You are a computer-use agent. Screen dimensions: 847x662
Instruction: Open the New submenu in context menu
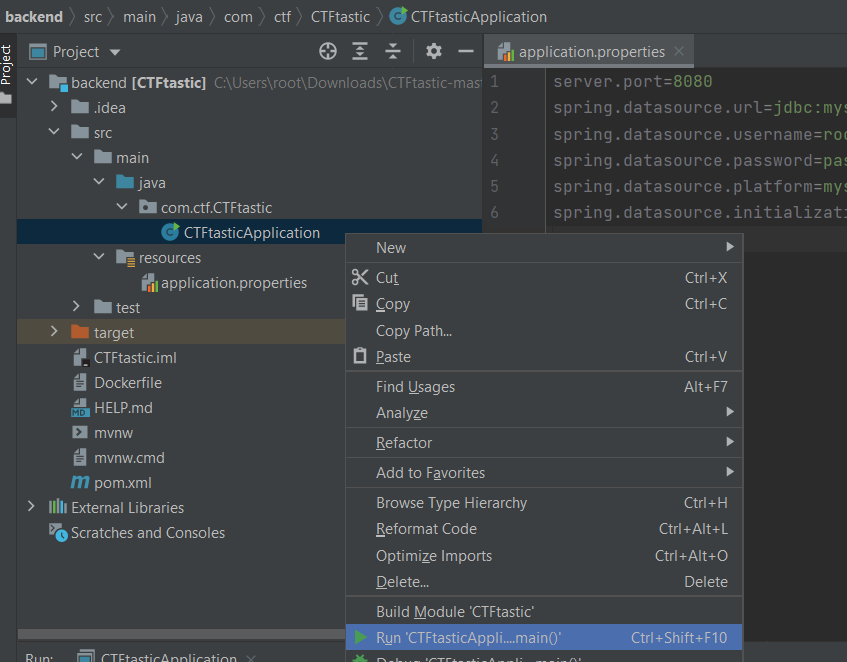point(544,248)
